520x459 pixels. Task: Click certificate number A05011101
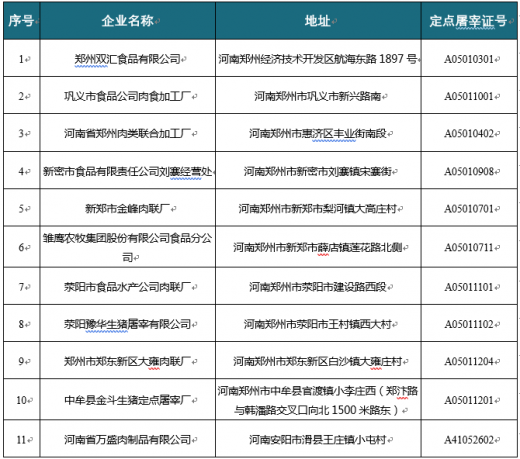coord(469,286)
